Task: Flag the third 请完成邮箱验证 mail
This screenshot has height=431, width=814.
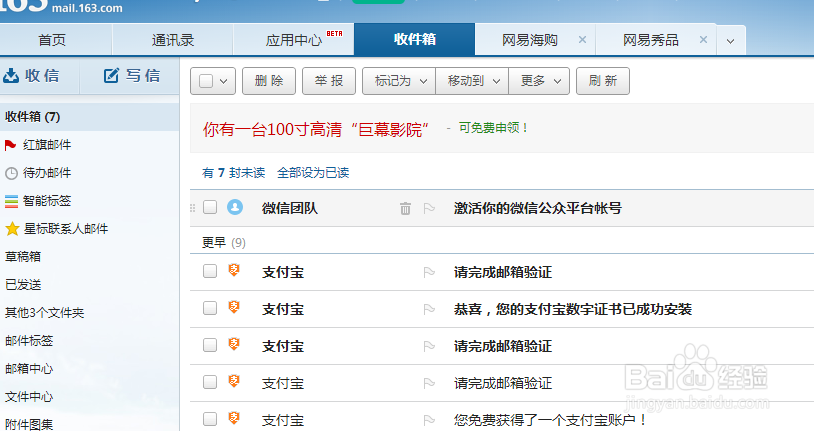Action: [429, 383]
